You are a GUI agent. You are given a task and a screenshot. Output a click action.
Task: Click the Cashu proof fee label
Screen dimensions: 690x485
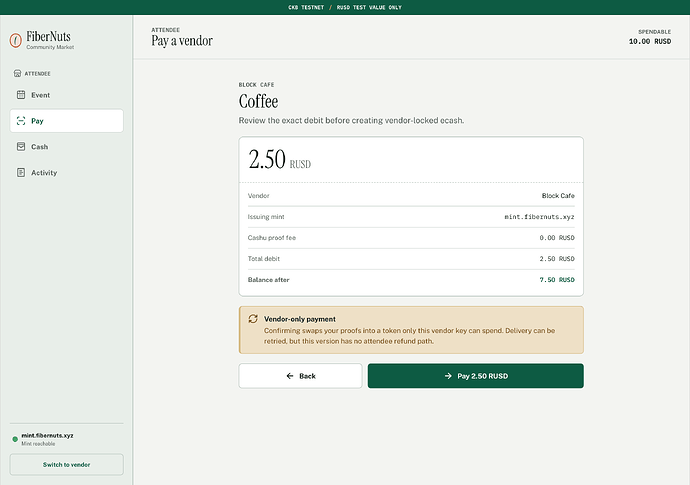[272, 238]
